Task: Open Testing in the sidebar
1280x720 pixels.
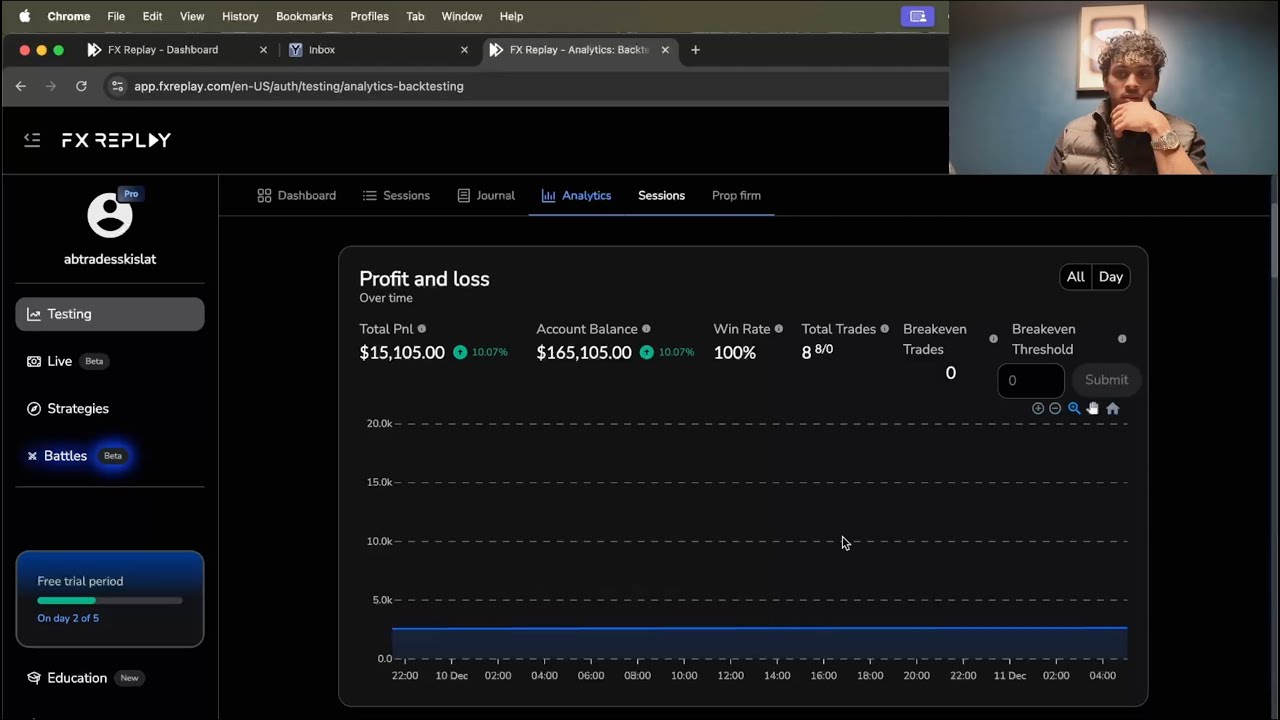Action: pyautogui.click(x=110, y=314)
